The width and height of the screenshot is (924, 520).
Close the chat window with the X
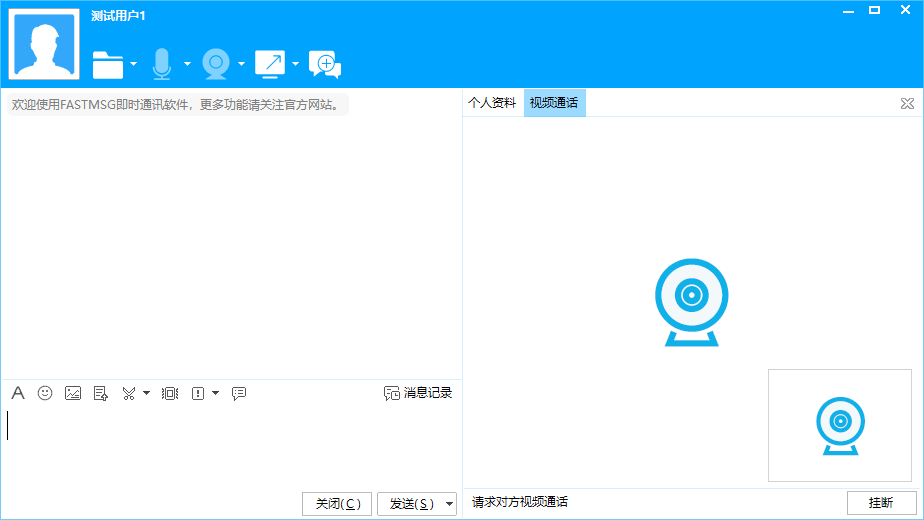(x=906, y=9)
